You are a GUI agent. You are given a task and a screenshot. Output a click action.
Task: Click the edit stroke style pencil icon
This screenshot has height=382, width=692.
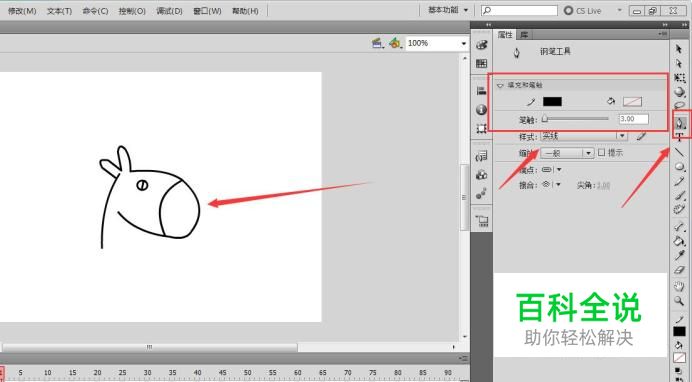click(x=641, y=136)
